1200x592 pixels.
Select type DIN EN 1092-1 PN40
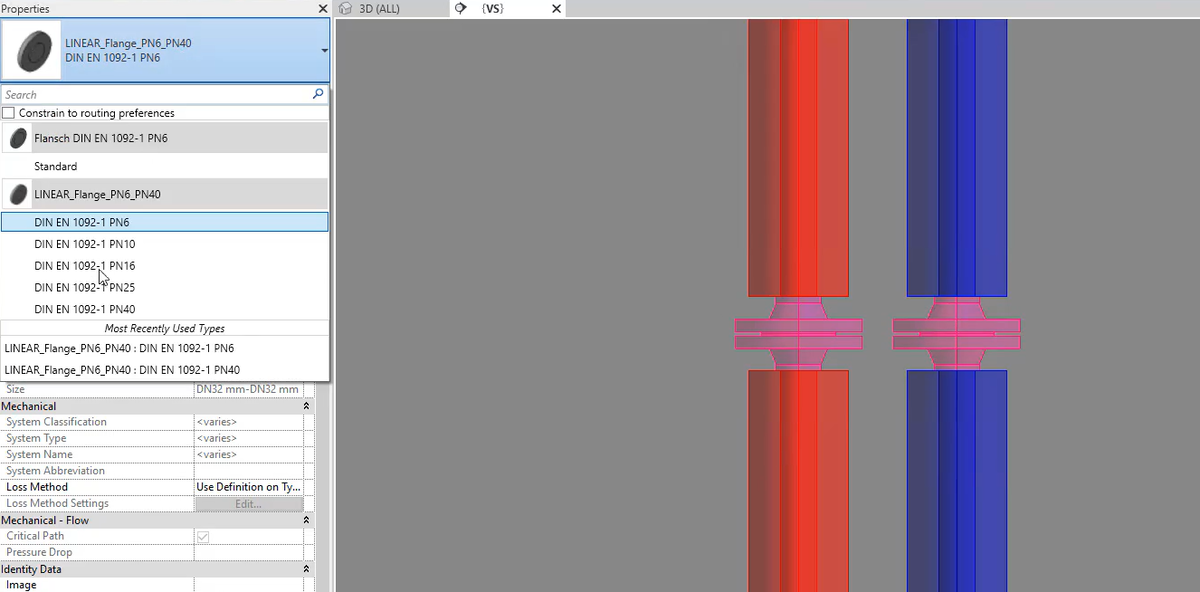point(165,309)
